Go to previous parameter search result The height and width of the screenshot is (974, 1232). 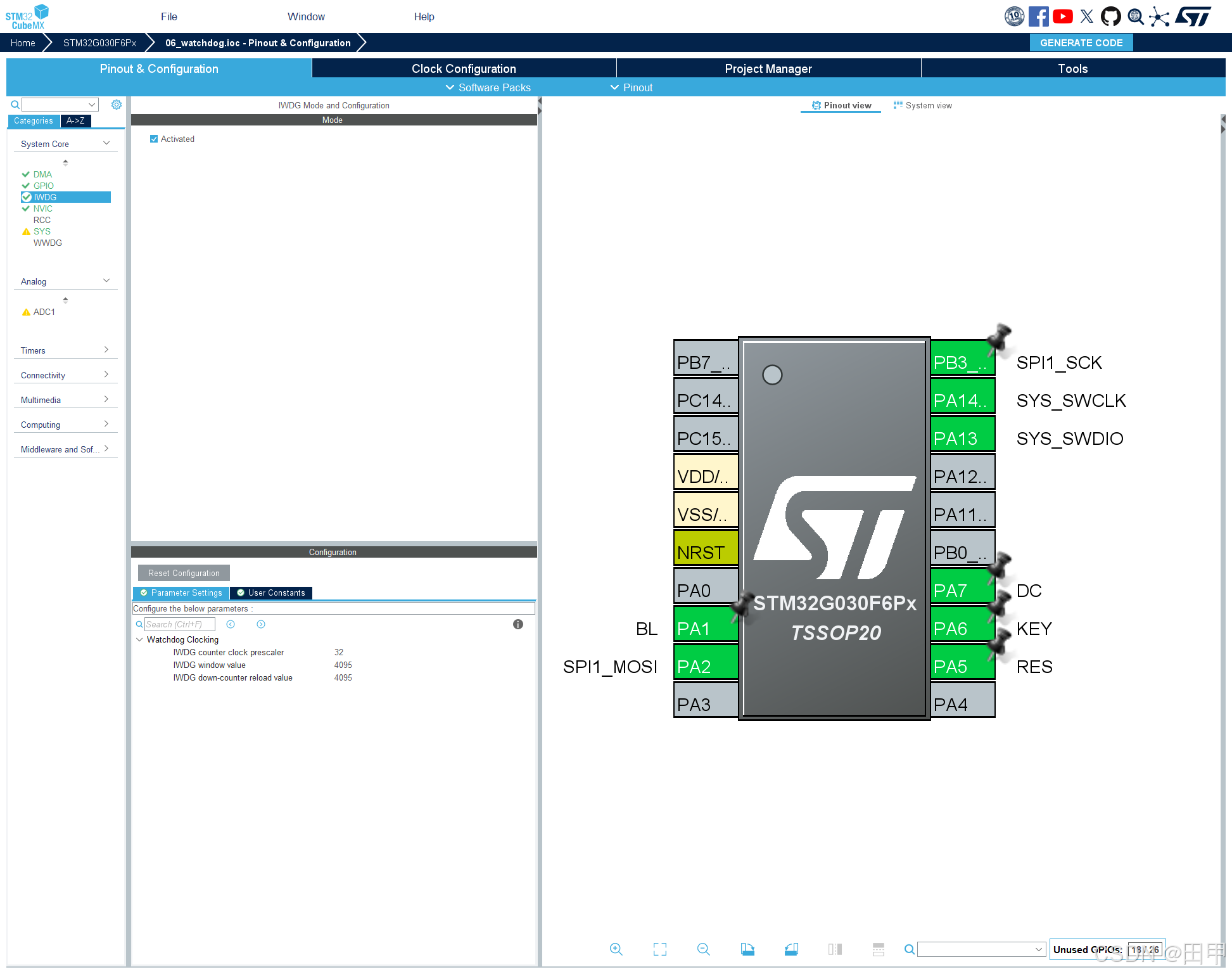pos(231,624)
